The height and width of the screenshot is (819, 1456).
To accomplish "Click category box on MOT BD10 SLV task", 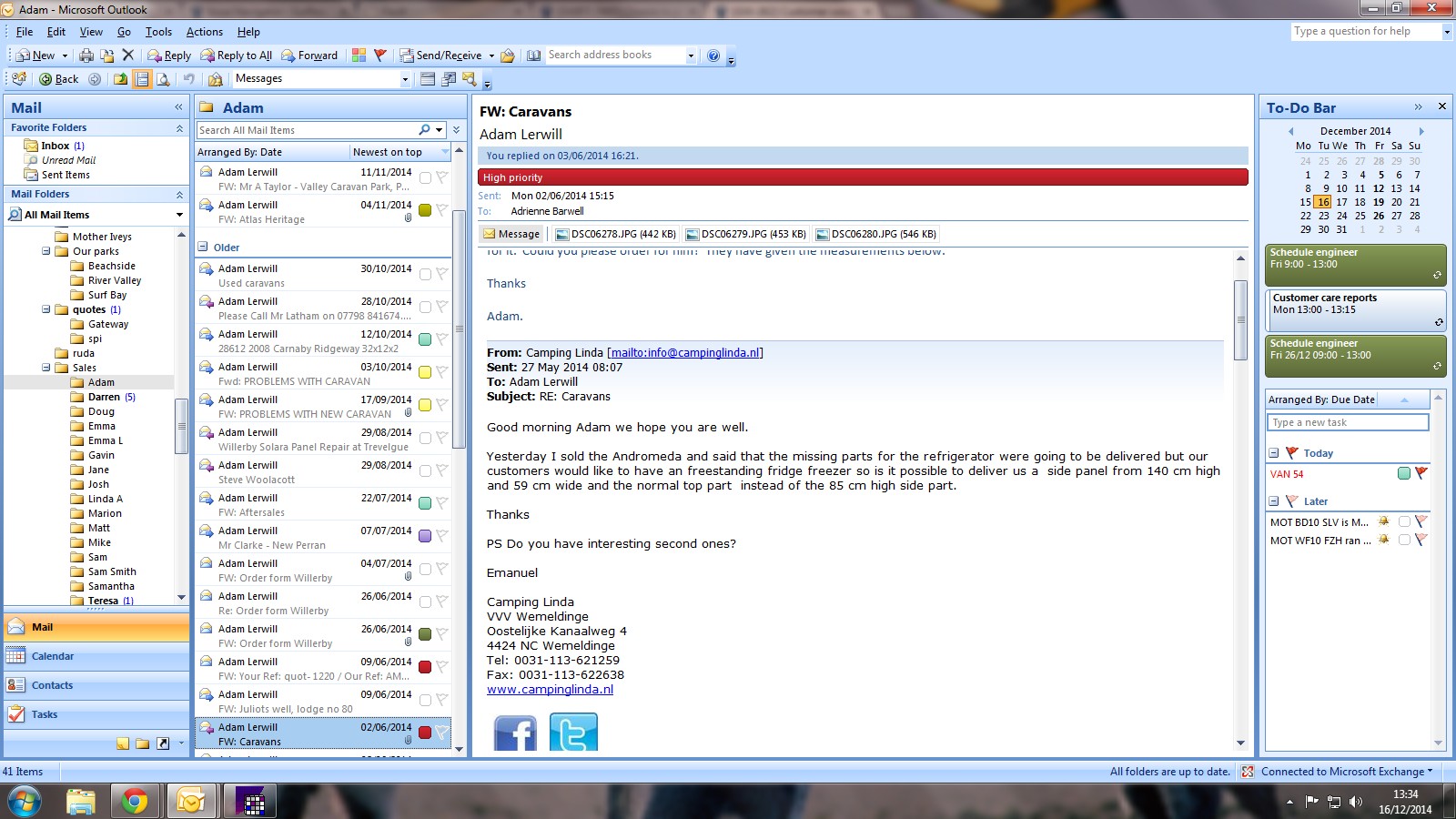I will pos(1404,521).
